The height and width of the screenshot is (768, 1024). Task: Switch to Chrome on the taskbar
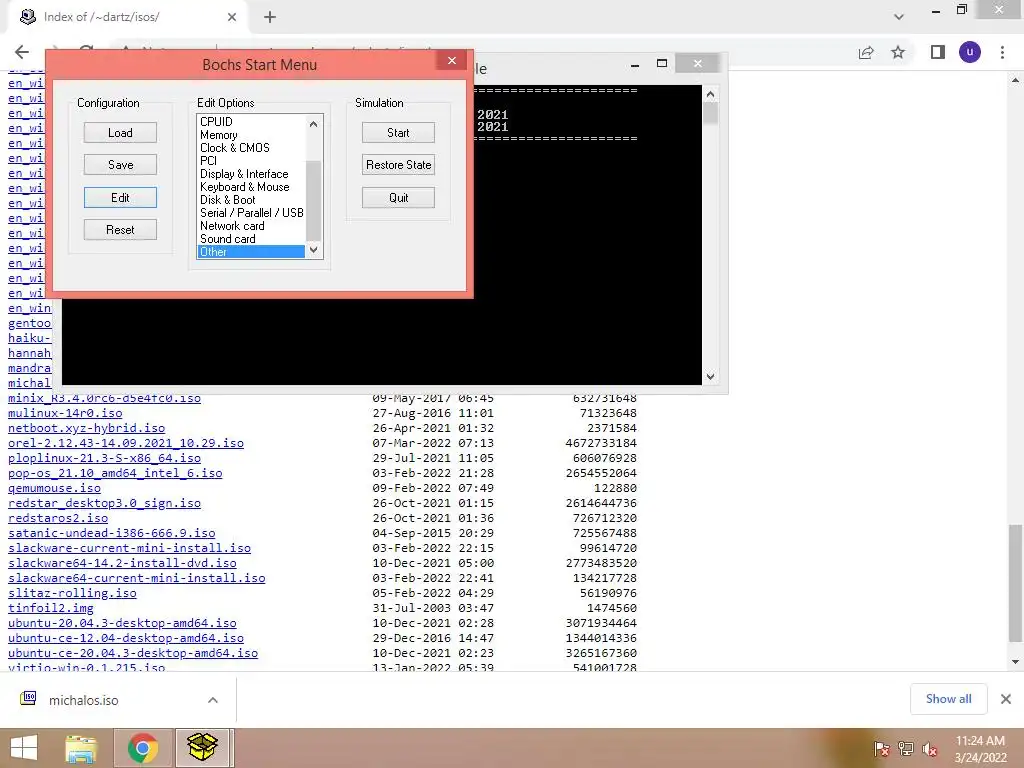coord(143,748)
